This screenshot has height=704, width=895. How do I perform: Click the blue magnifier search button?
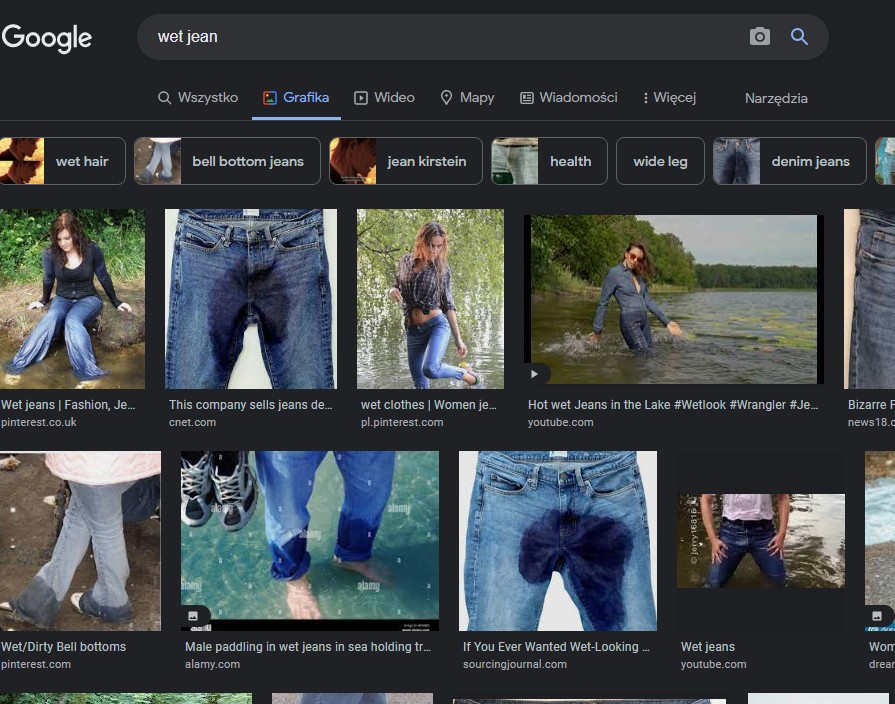click(799, 37)
